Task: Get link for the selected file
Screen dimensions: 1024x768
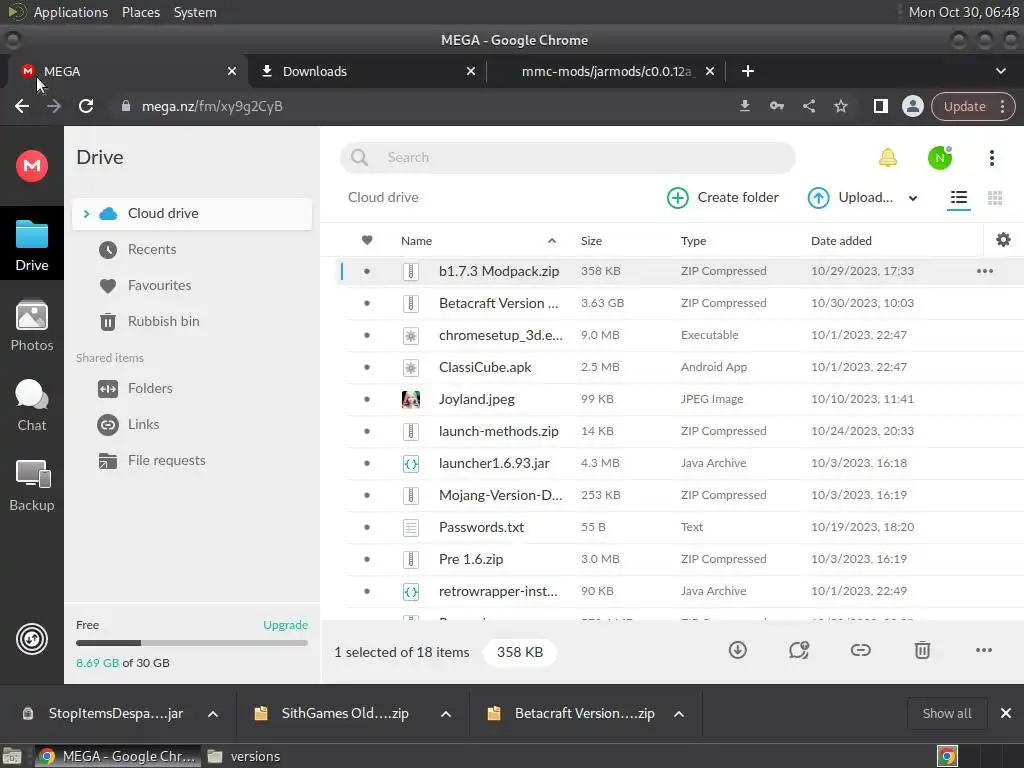Action: [860, 650]
